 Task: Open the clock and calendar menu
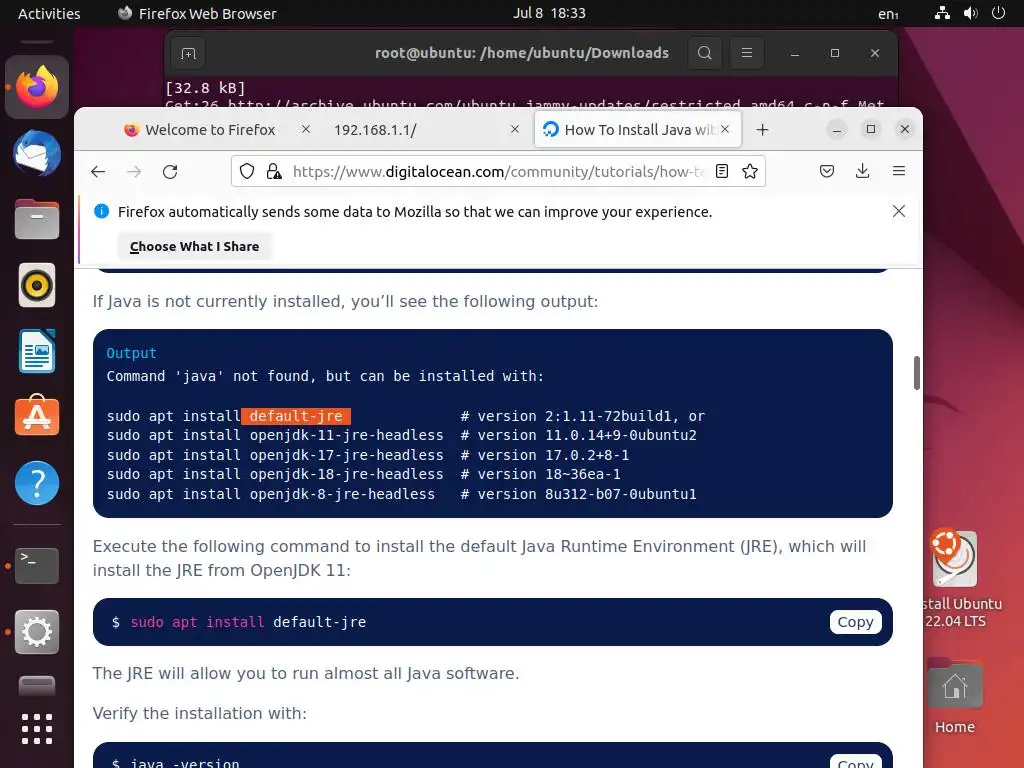(549, 13)
